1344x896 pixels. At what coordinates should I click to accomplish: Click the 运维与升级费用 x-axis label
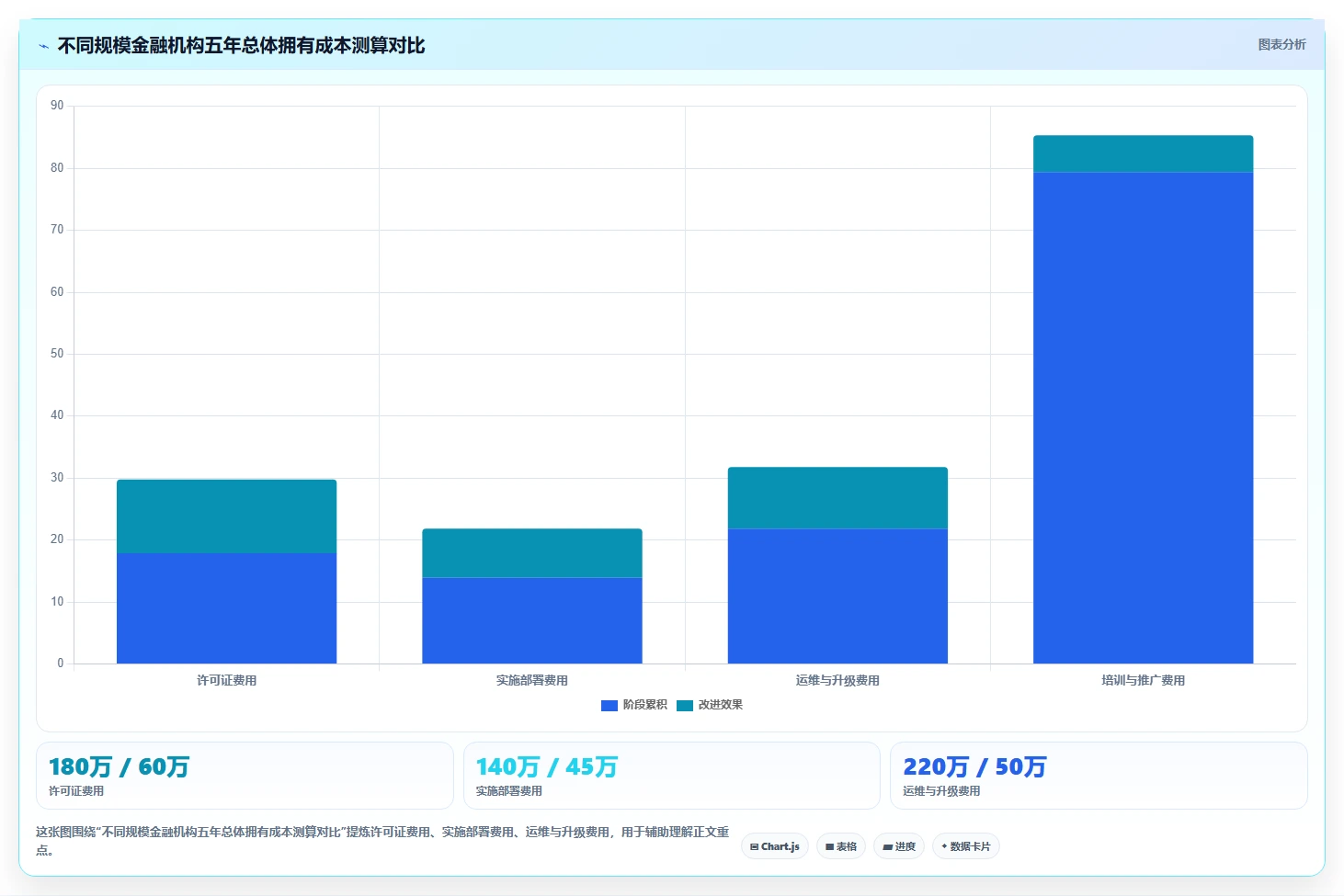[837, 681]
